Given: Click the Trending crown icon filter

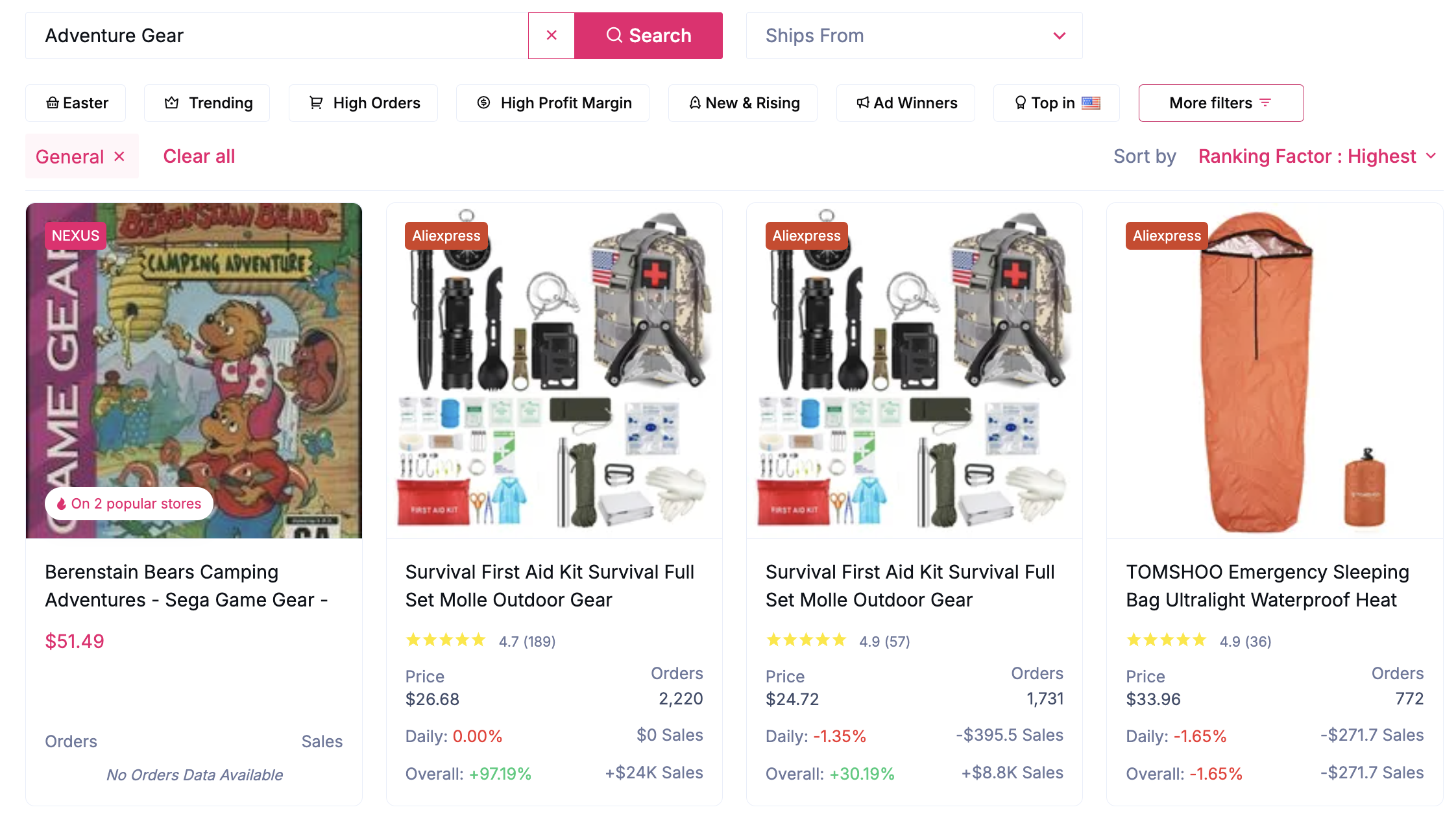Looking at the screenshot, I should [171, 102].
